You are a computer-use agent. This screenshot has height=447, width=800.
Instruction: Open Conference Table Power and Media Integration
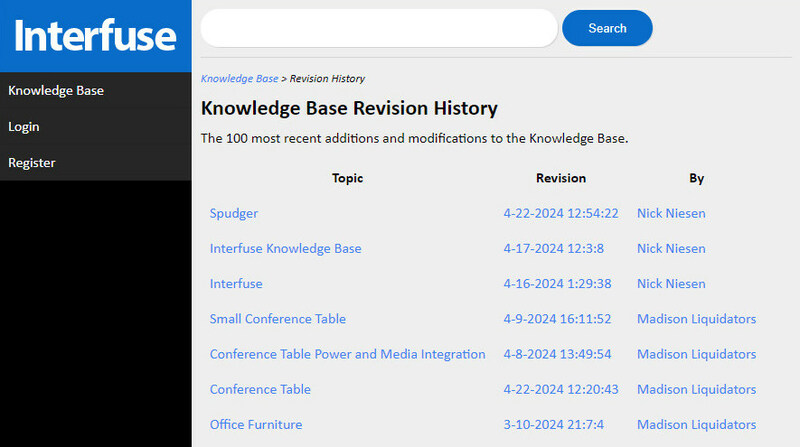pos(347,354)
